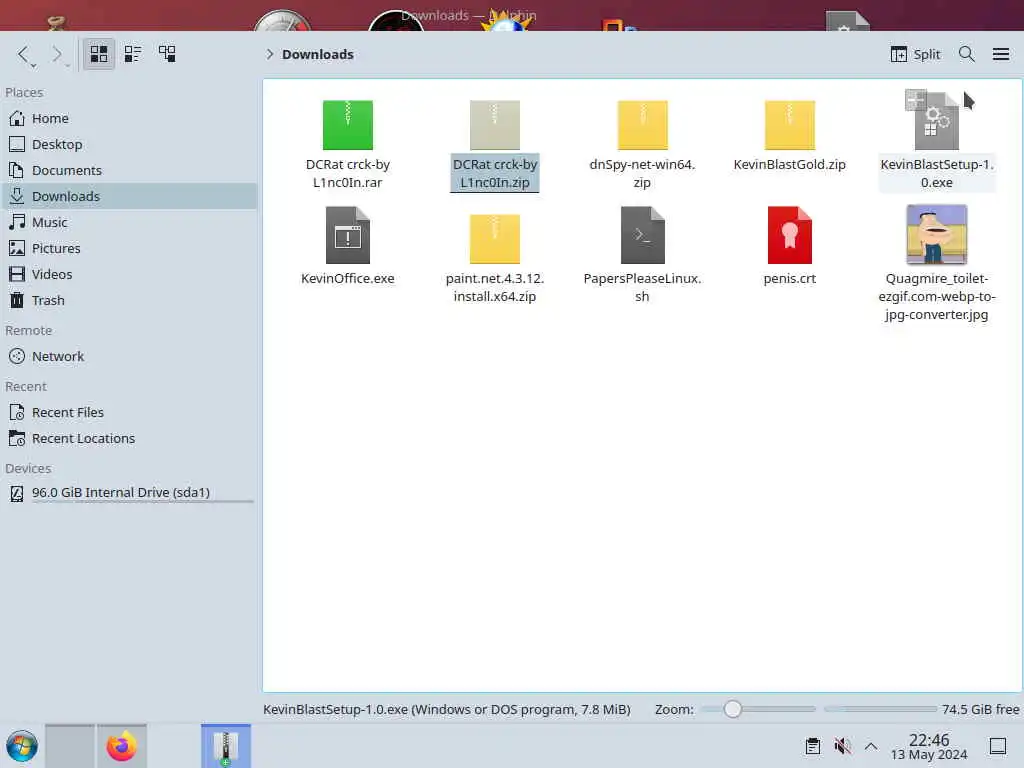Image resolution: width=1024 pixels, height=768 pixels.
Task: Select the red .crt certificate file icon
Action: (790, 235)
